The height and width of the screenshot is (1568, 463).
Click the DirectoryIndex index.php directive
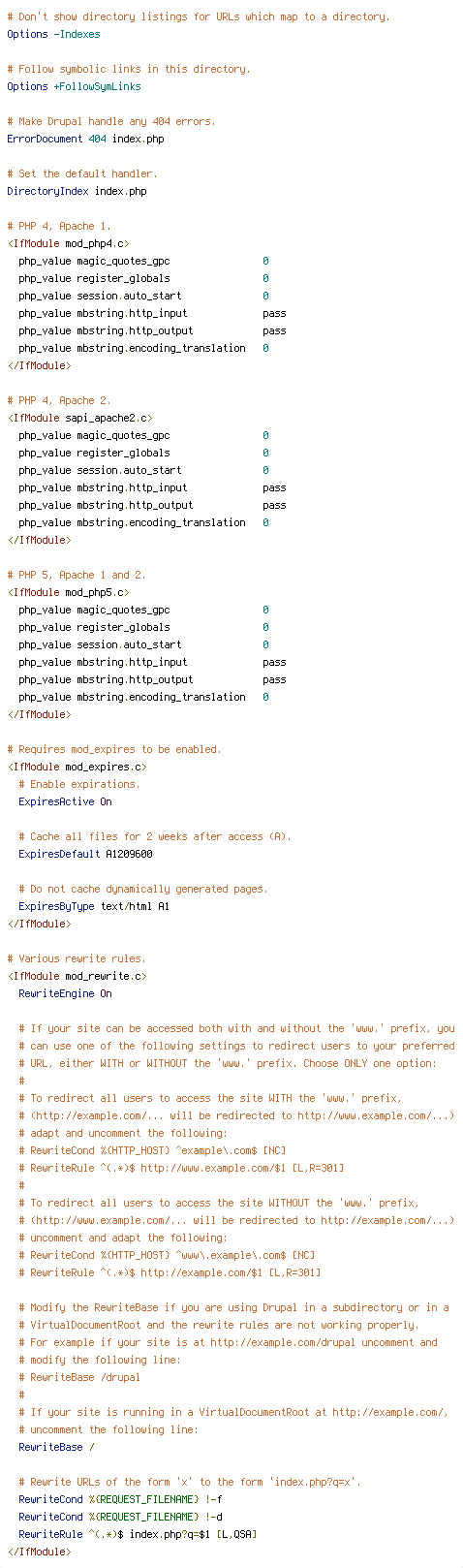(77, 191)
